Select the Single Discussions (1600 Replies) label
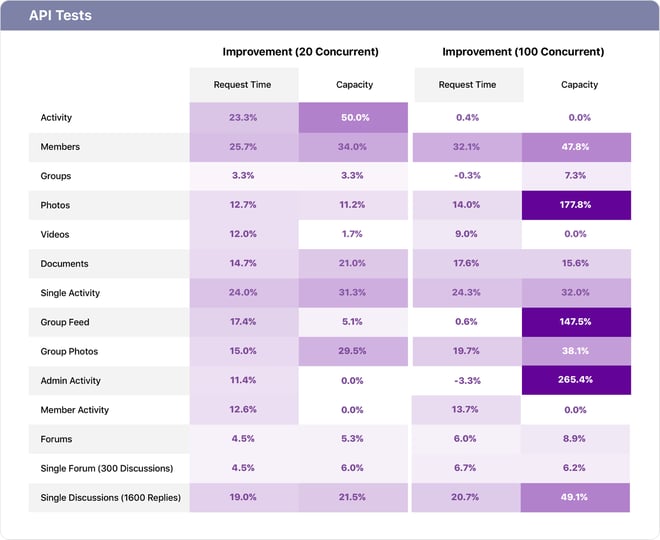Viewport: 660px width, 540px height. point(110,497)
